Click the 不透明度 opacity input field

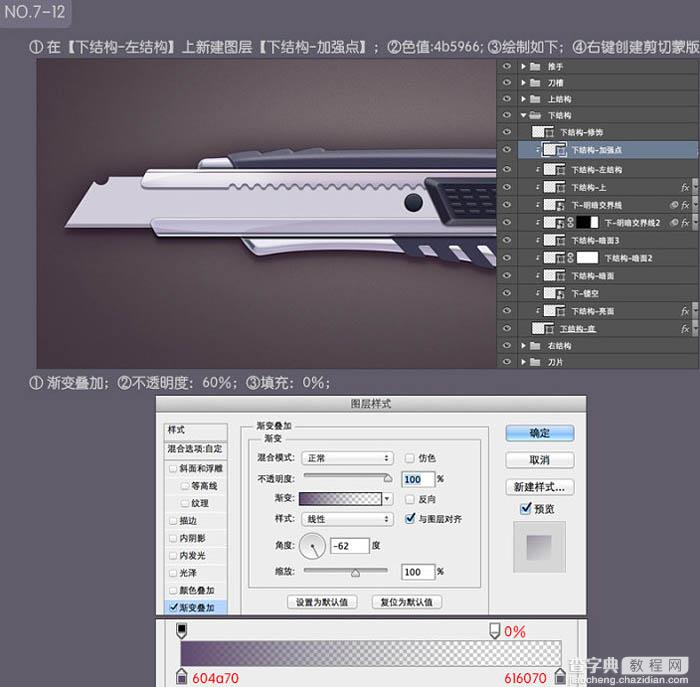coord(418,479)
